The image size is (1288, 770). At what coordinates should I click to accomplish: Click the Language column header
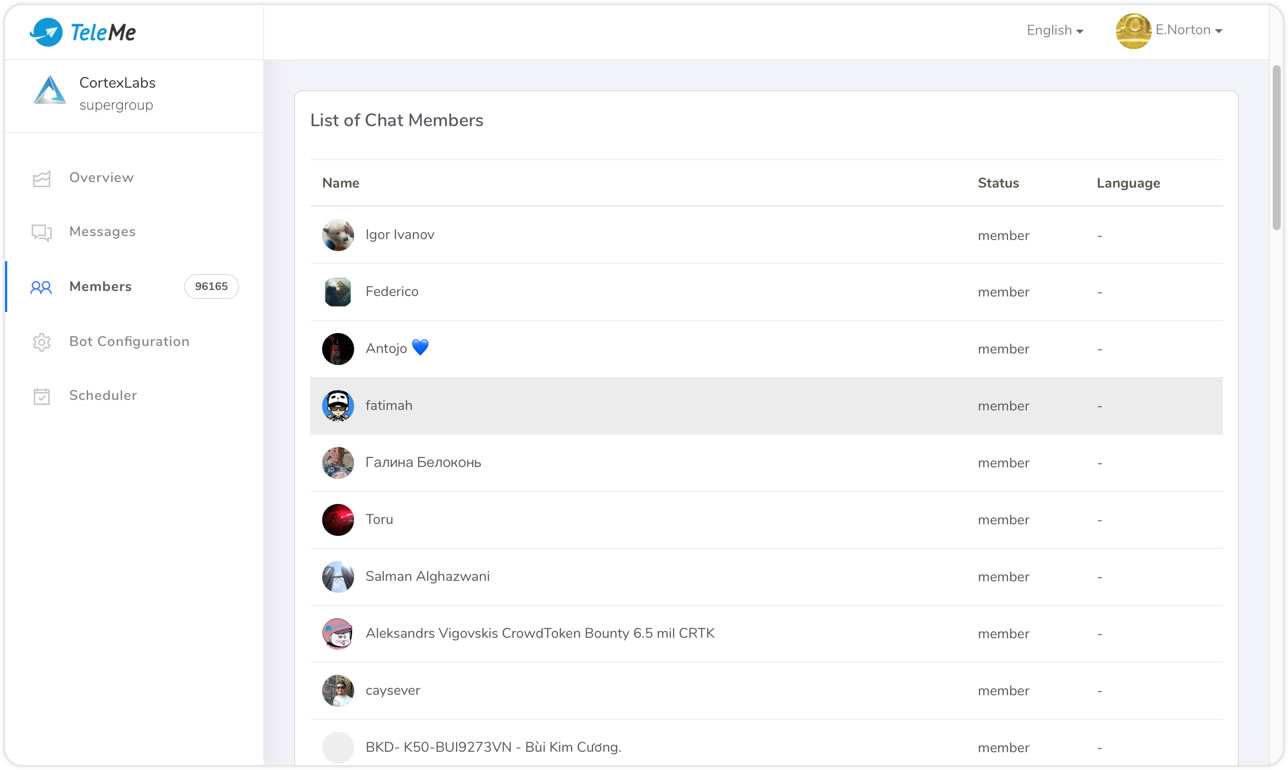(1128, 183)
